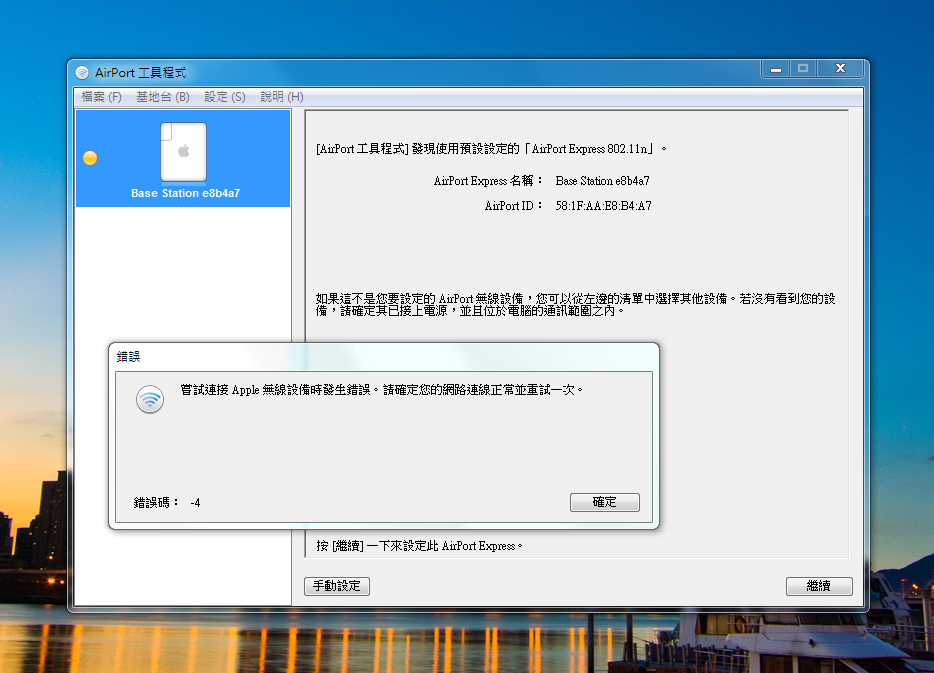Click the error code -4 text
Image resolution: width=934 pixels, height=673 pixels.
pyautogui.click(x=195, y=503)
